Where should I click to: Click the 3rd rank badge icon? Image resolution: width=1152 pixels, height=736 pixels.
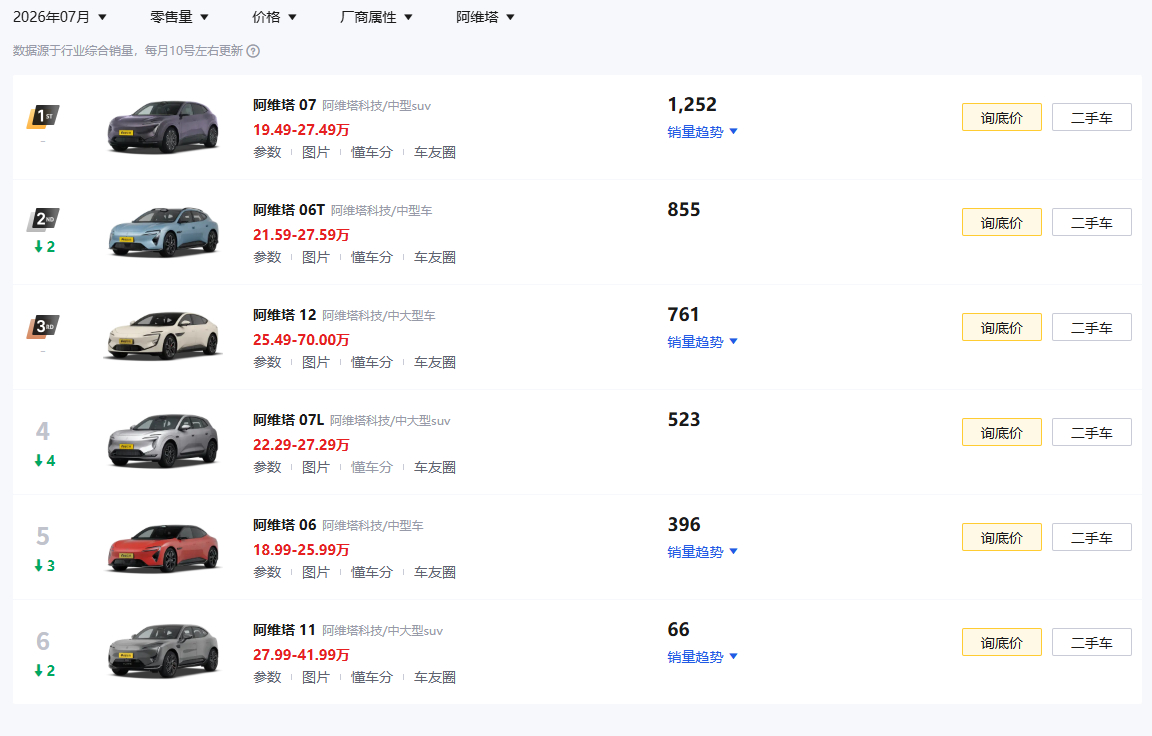pos(43,326)
